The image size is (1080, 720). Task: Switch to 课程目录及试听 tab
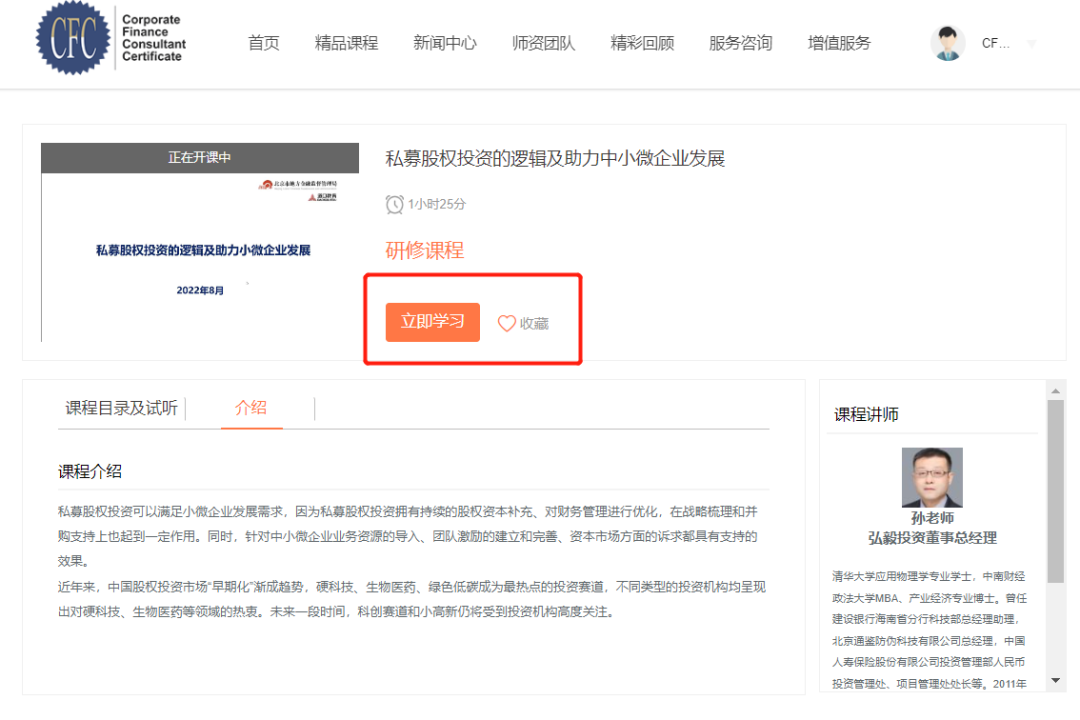(x=121, y=408)
